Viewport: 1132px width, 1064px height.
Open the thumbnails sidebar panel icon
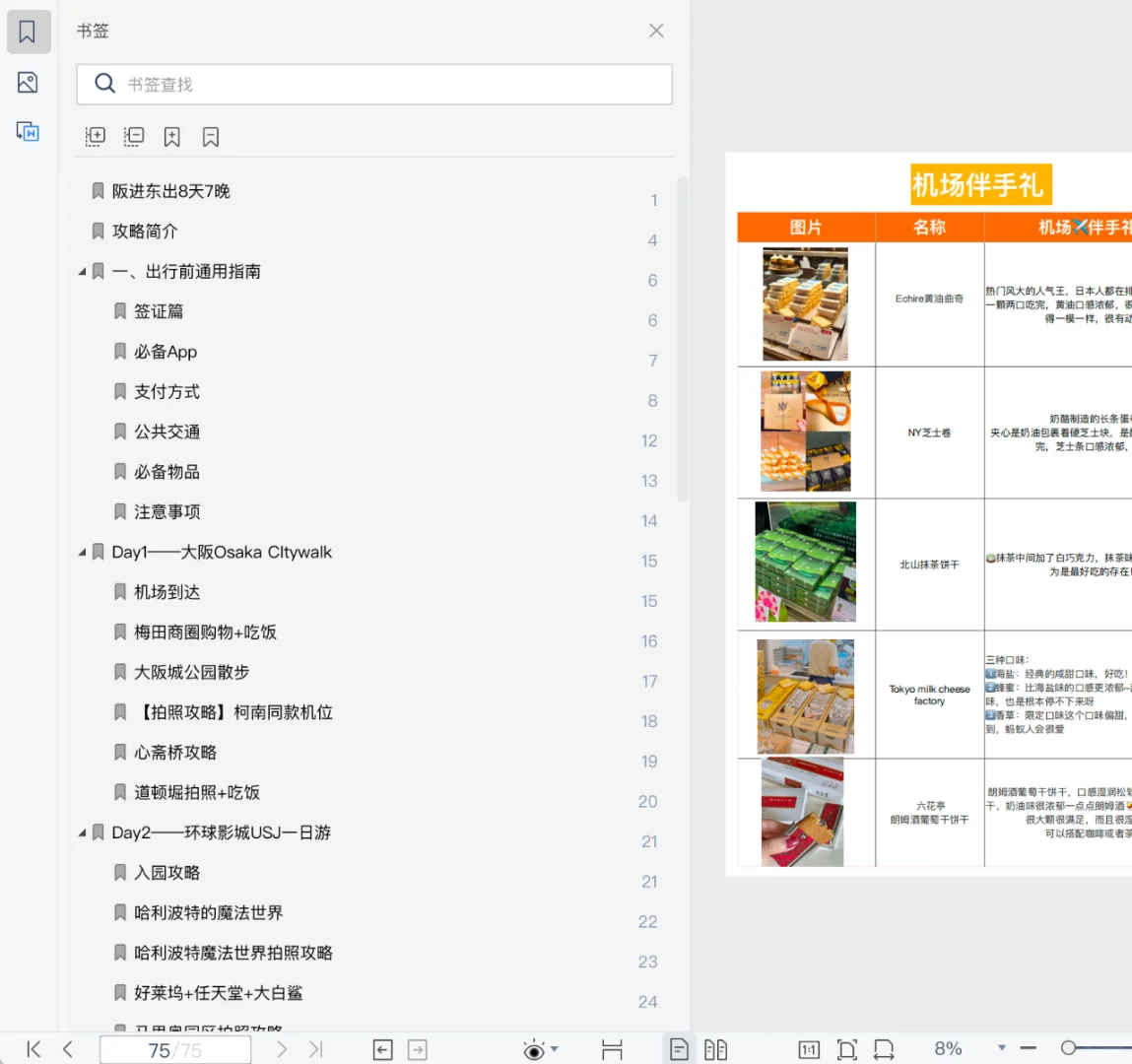28,83
